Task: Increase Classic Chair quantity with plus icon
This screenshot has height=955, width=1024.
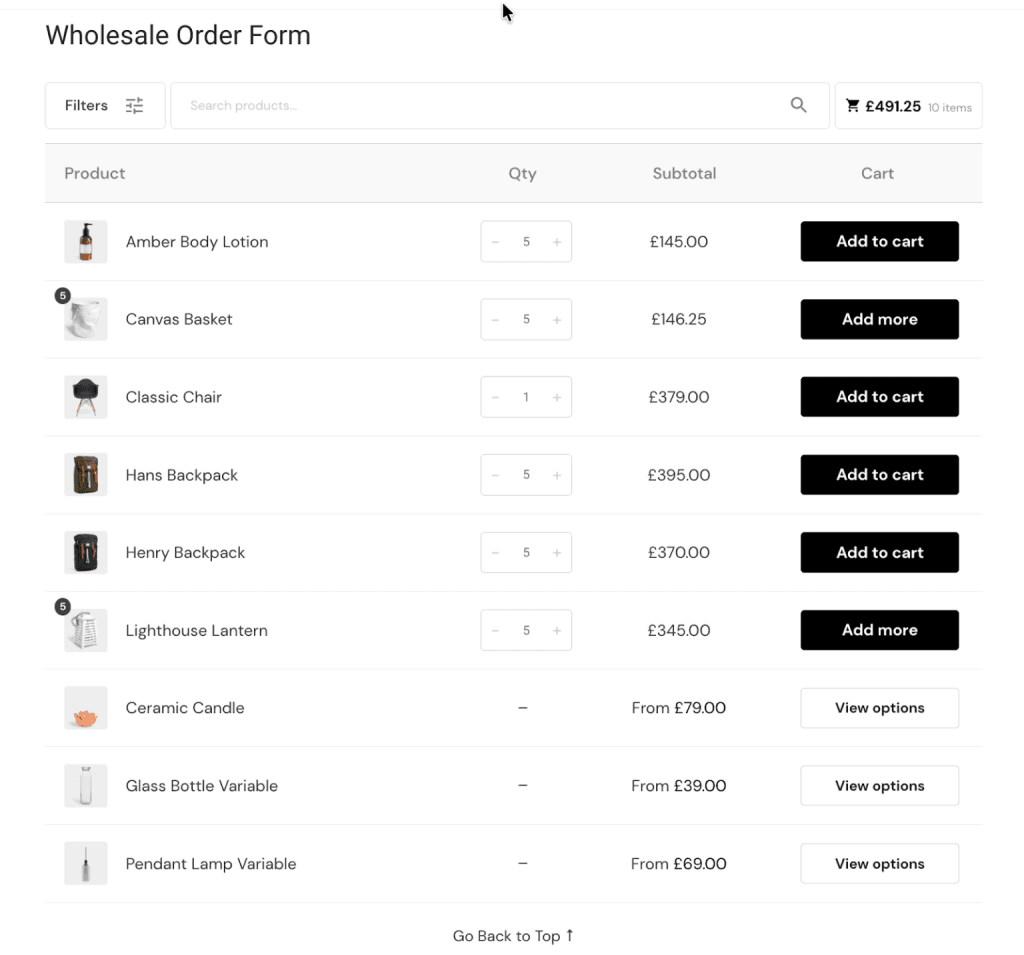Action: point(556,397)
